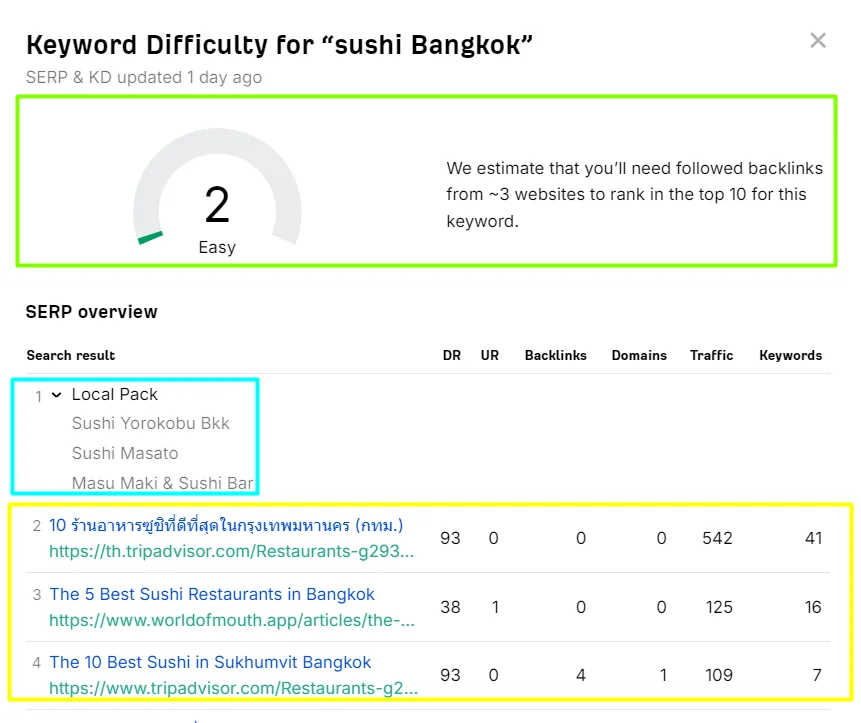Viewport: 861px width, 723px height.
Task: Sort results by the Domains column
Action: tap(639, 355)
